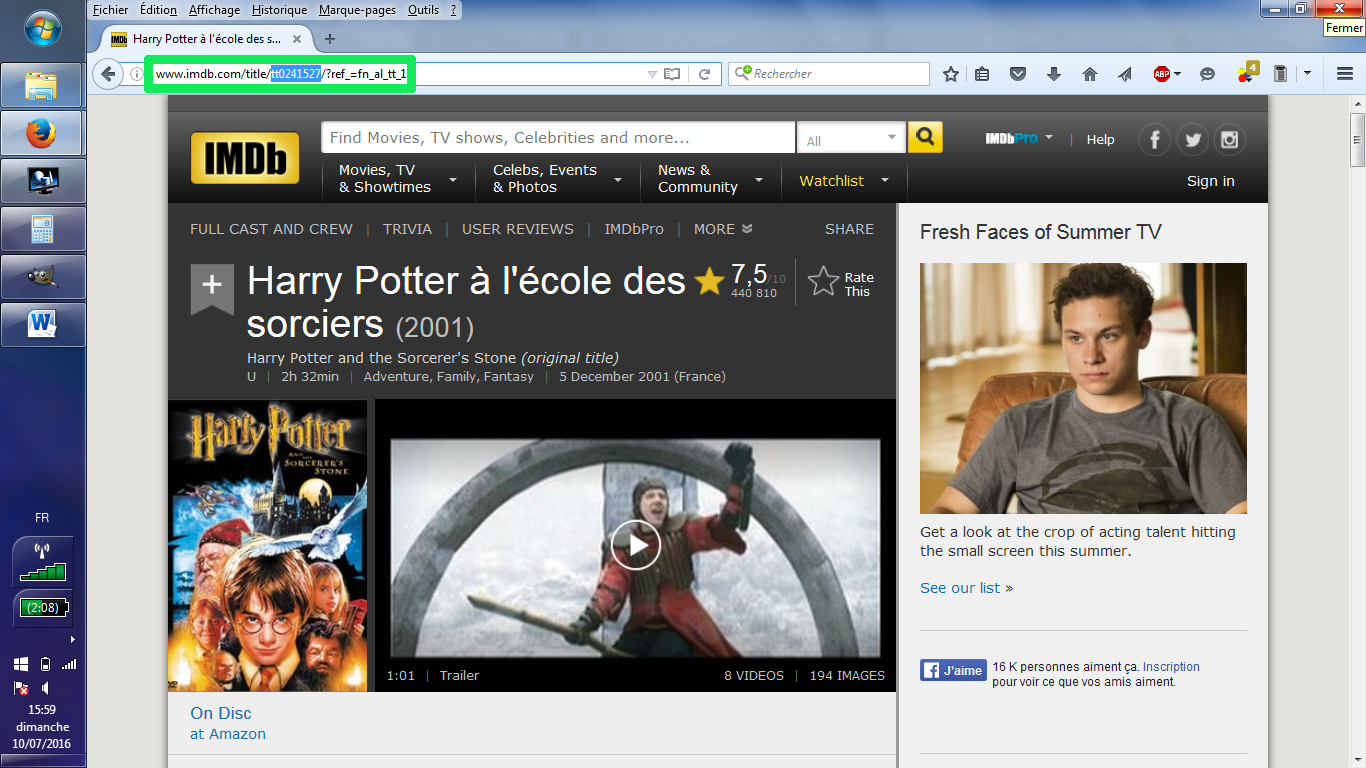
Task: Expand toolbar overflow arrow next to clipboard icon
Action: click(x=1307, y=74)
